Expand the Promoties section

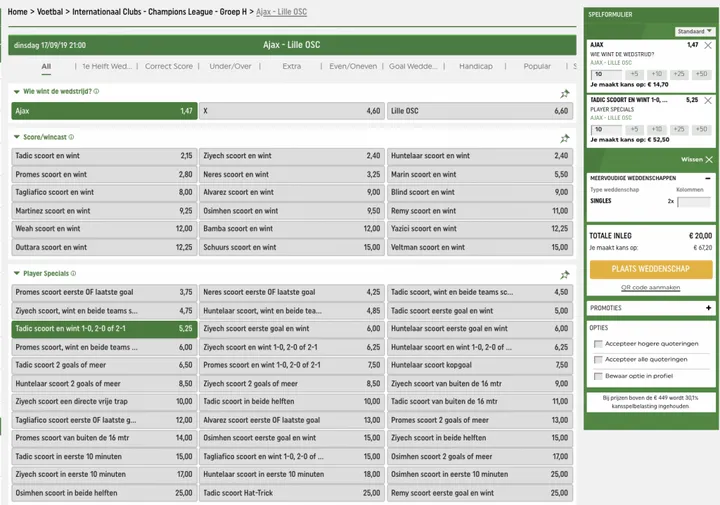[708, 308]
